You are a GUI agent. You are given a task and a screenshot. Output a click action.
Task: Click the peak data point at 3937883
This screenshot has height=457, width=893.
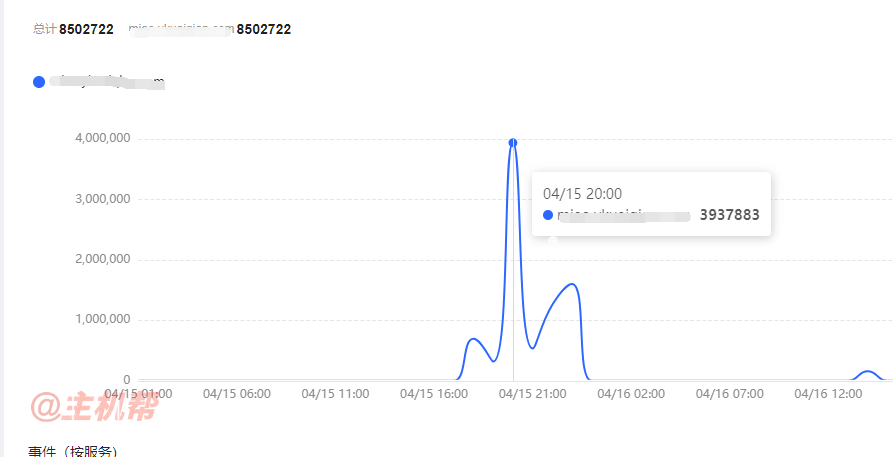[x=513, y=142]
